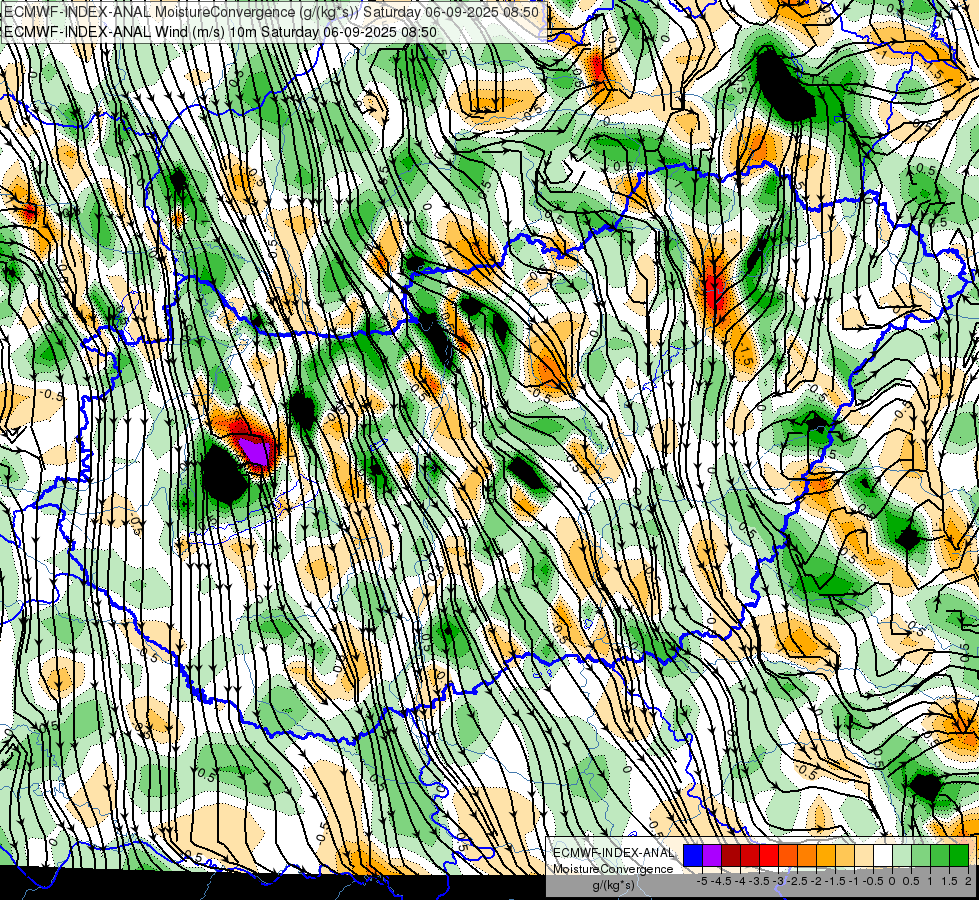Select the legend's ECMWF-INDEX-ANAL label
This screenshot has height=900, width=979.
[613, 853]
